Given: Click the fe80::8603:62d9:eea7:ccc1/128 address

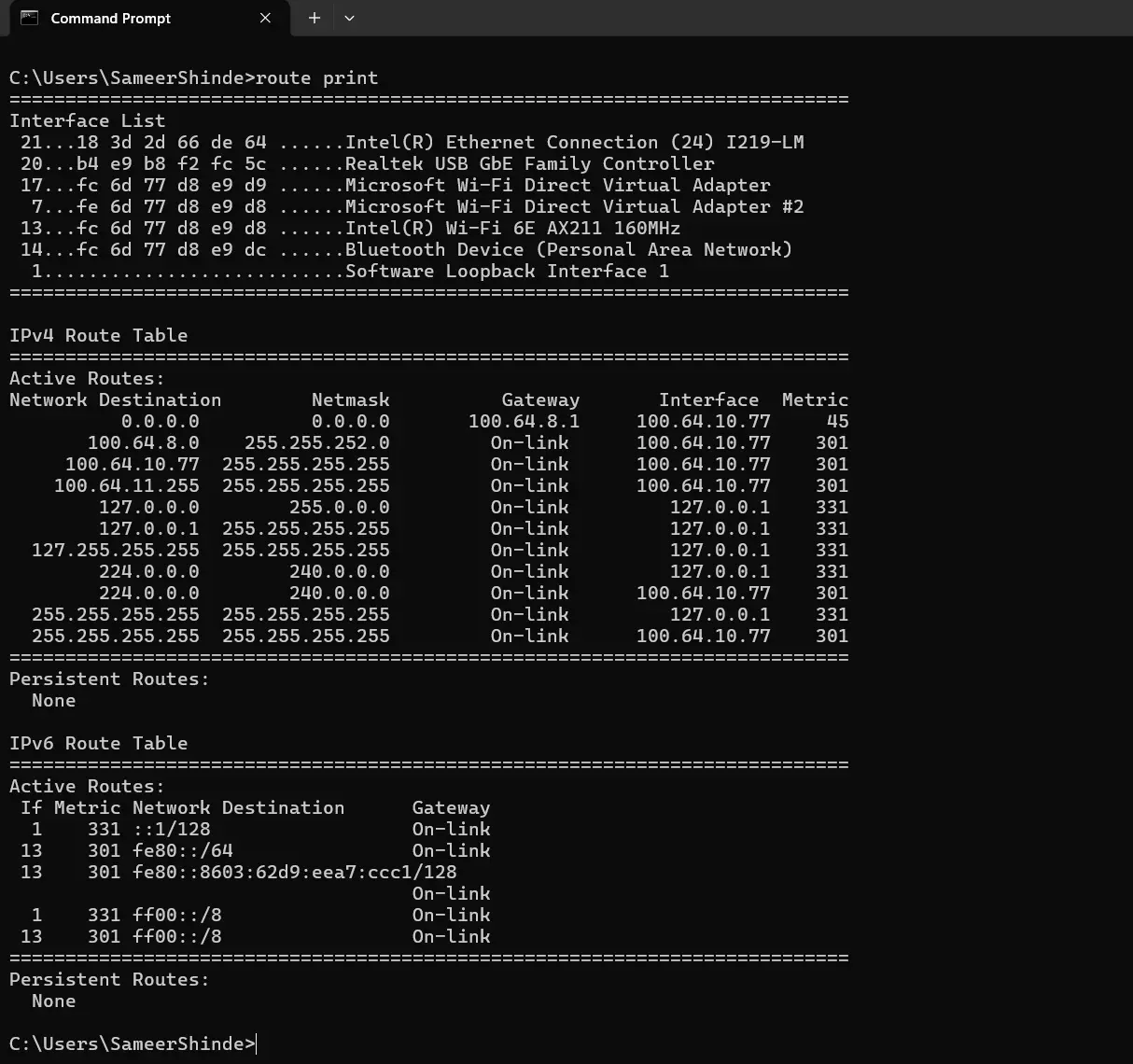Looking at the screenshot, I should coord(295,872).
